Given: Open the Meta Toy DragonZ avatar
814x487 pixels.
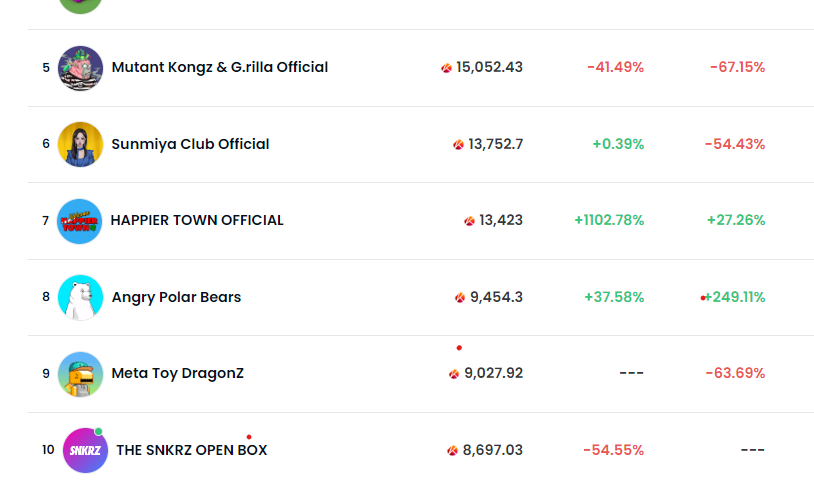Looking at the screenshot, I should coord(80,374).
